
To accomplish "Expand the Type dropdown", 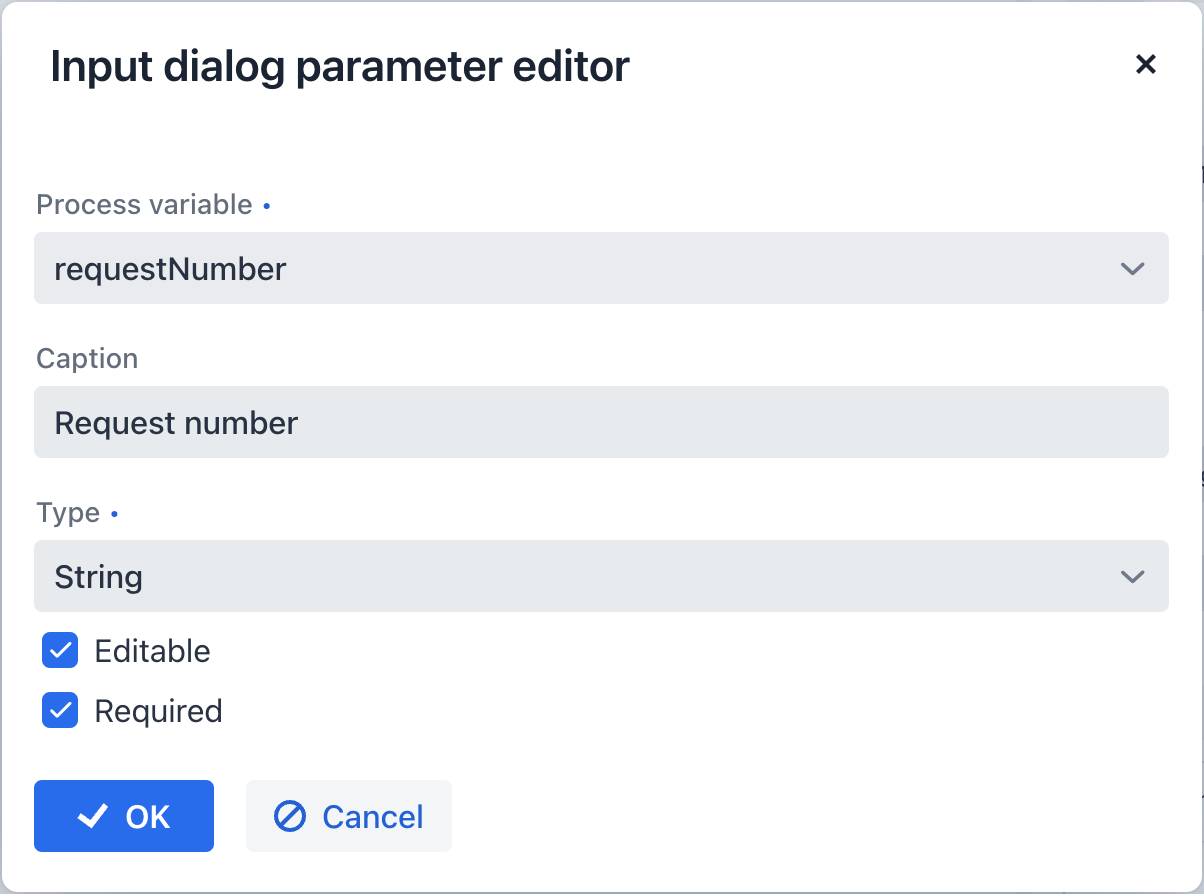I will [600, 577].
